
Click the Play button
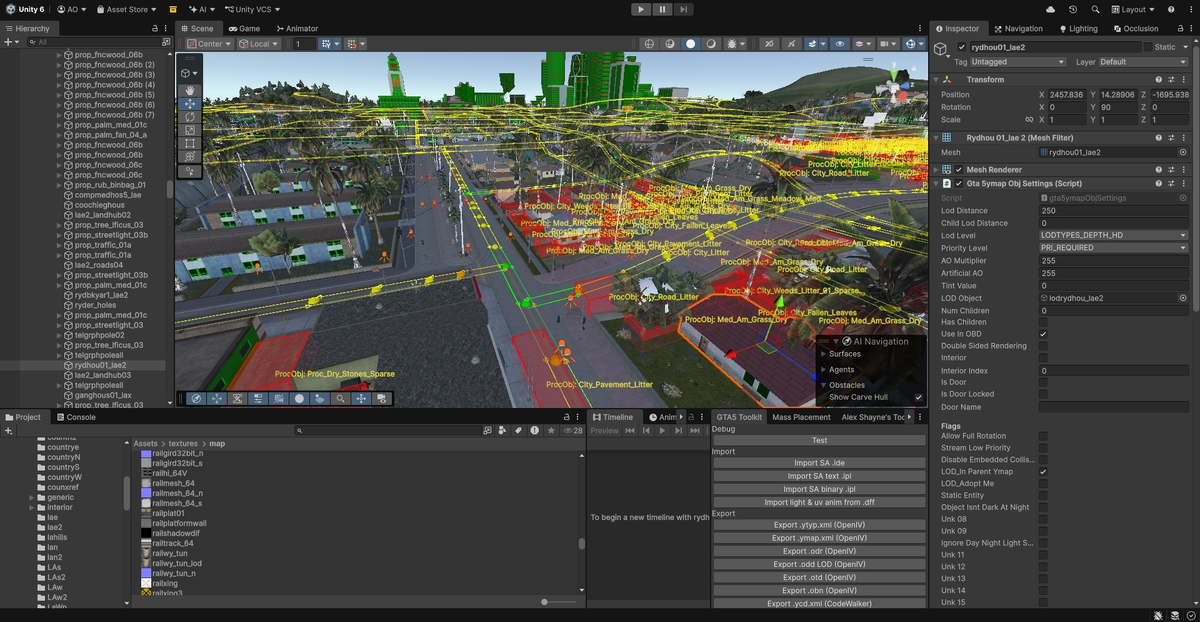click(x=641, y=9)
